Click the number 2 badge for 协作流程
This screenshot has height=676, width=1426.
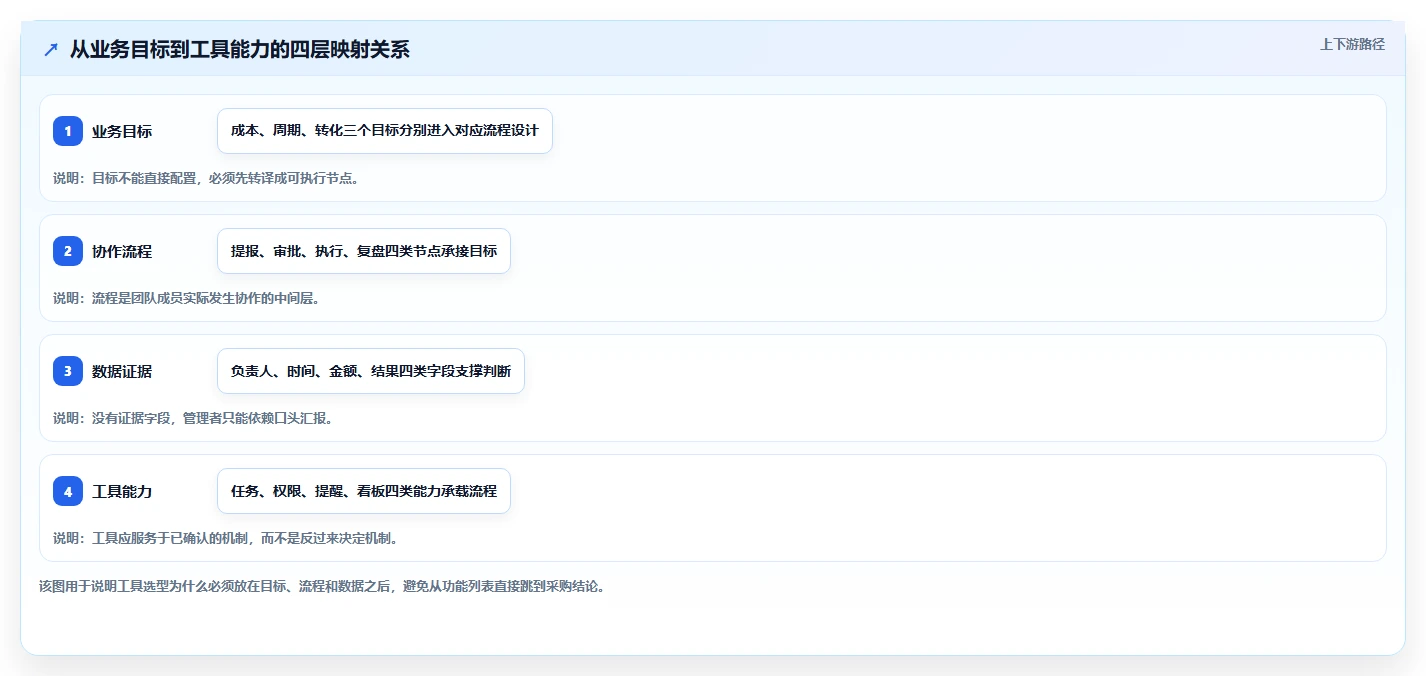(x=68, y=251)
